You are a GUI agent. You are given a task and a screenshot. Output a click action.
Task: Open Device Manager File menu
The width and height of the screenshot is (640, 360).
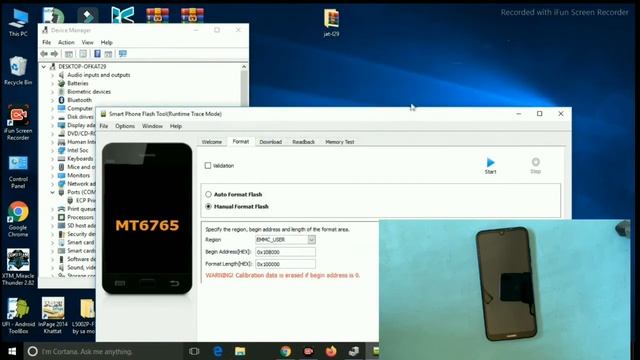pos(47,42)
